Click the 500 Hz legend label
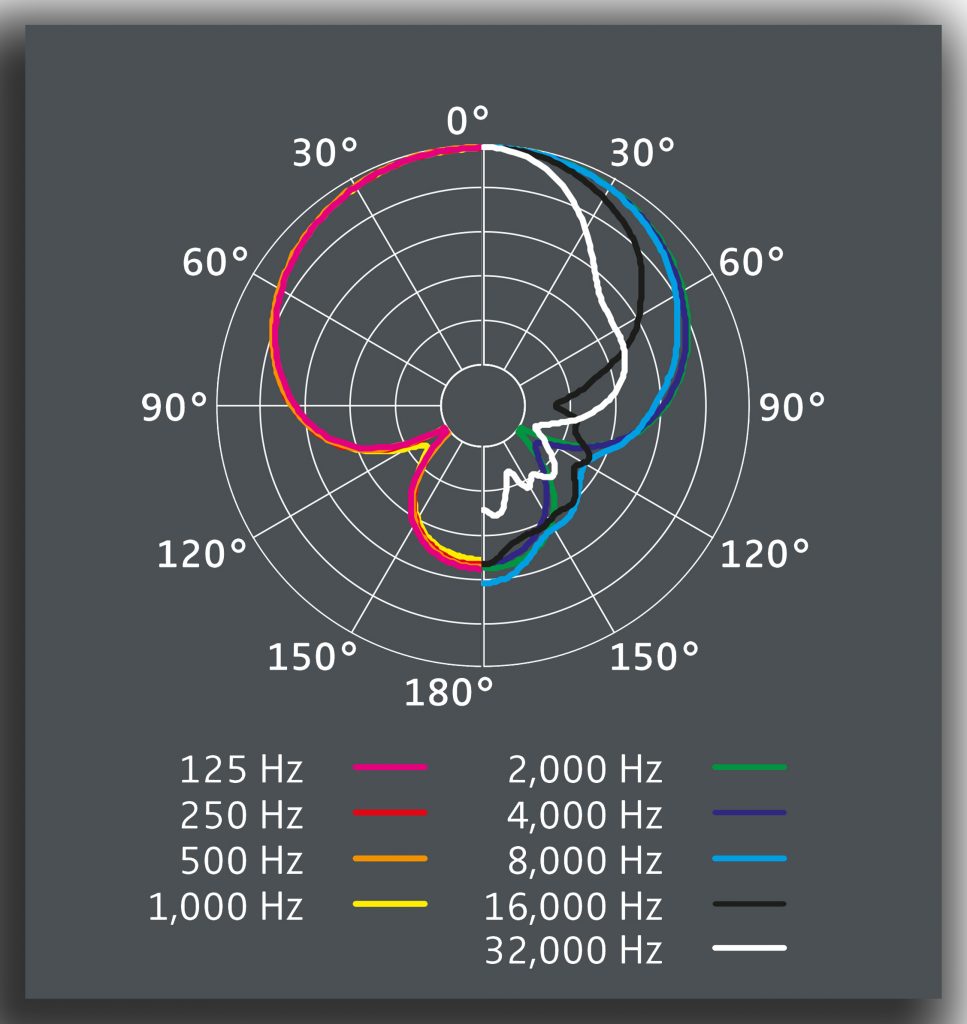 point(241,860)
